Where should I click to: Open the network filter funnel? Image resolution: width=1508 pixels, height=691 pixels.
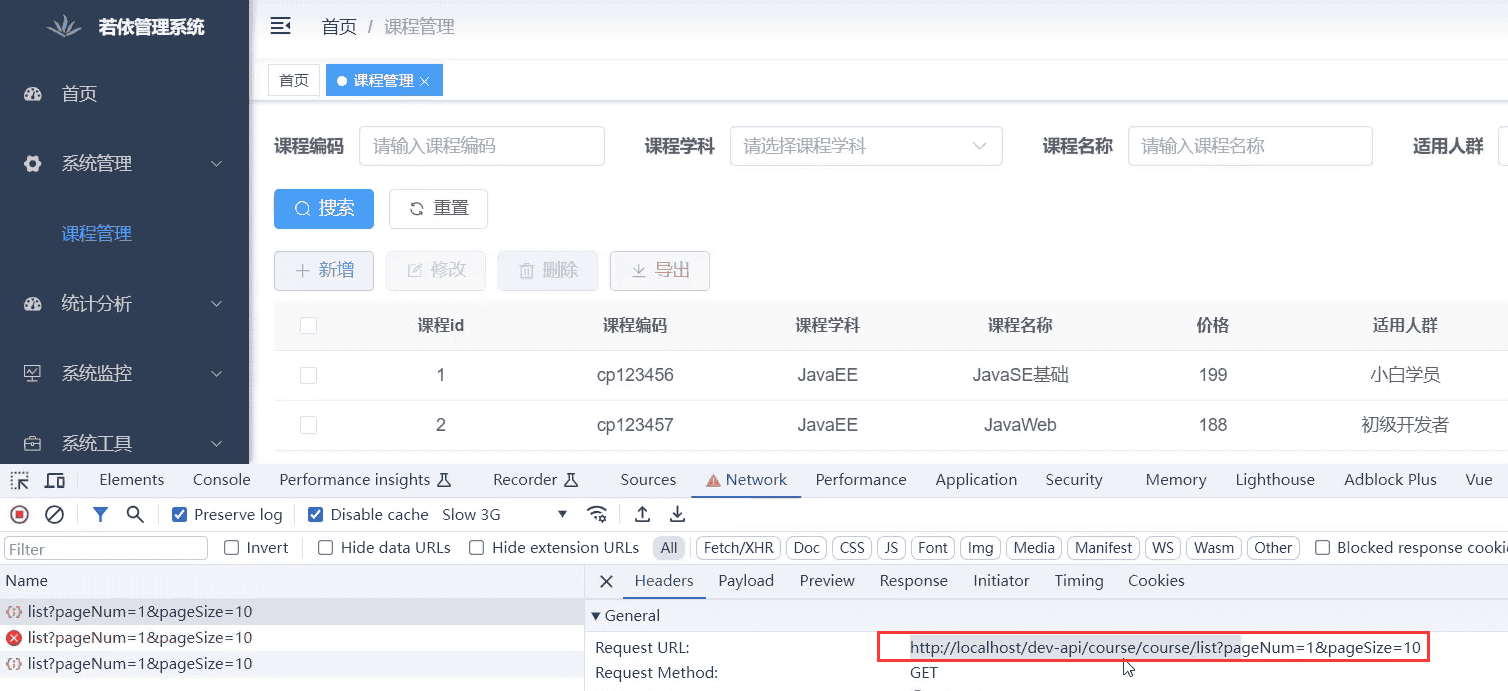(x=100, y=514)
